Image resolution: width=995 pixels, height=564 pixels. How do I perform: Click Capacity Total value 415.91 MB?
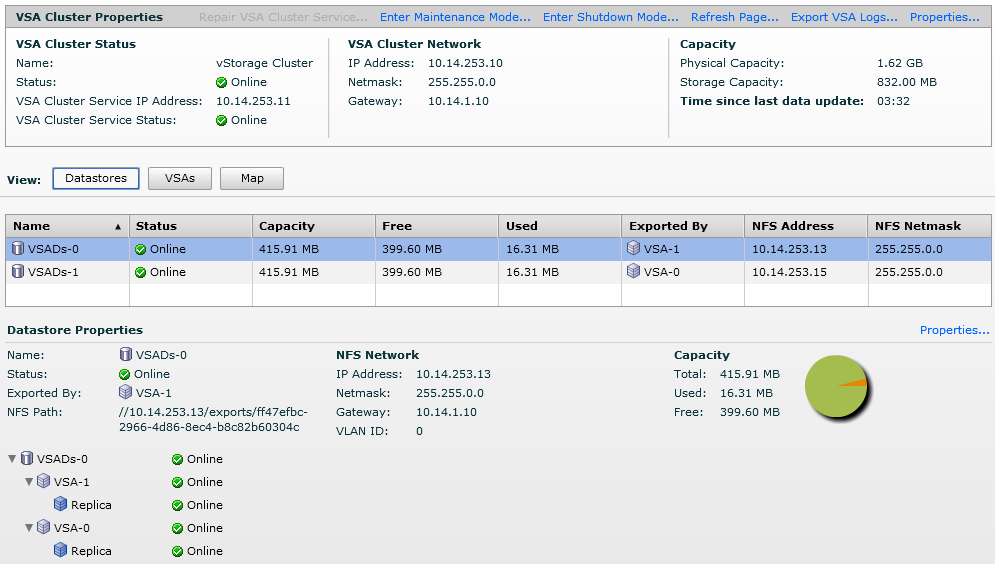pyautogui.click(x=750, y=374)
